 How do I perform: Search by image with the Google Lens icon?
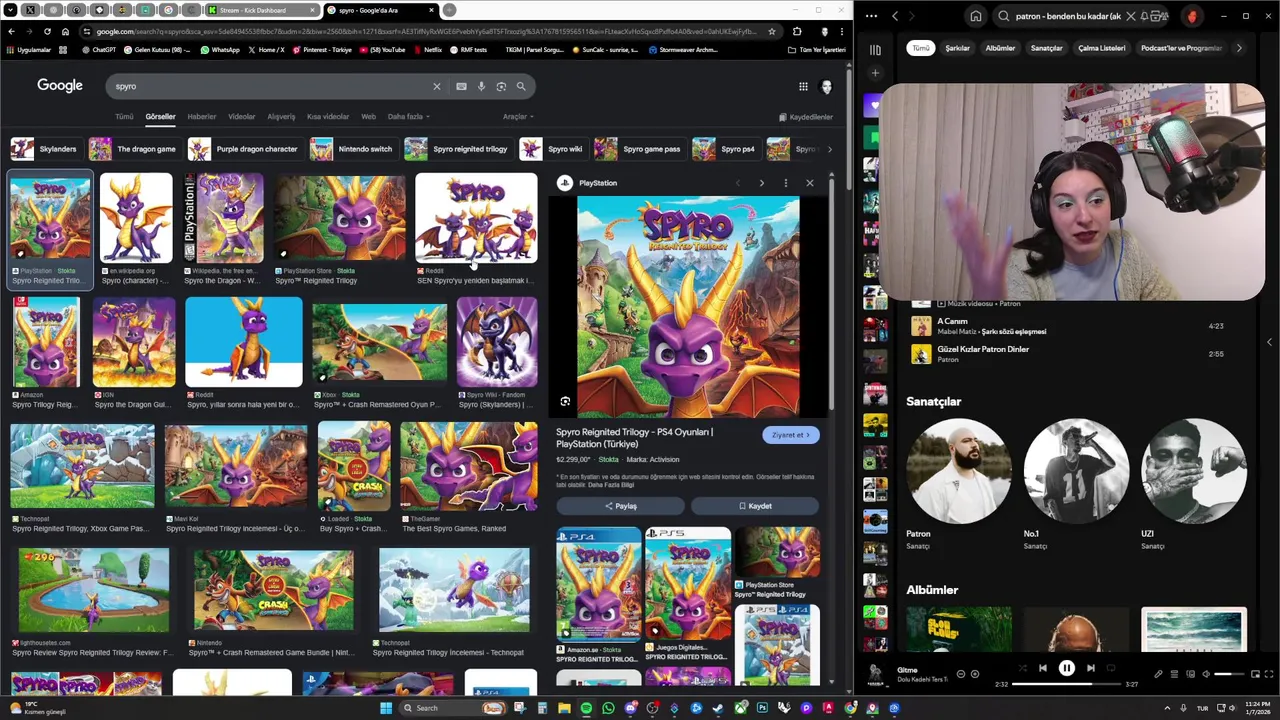[501, 86]
